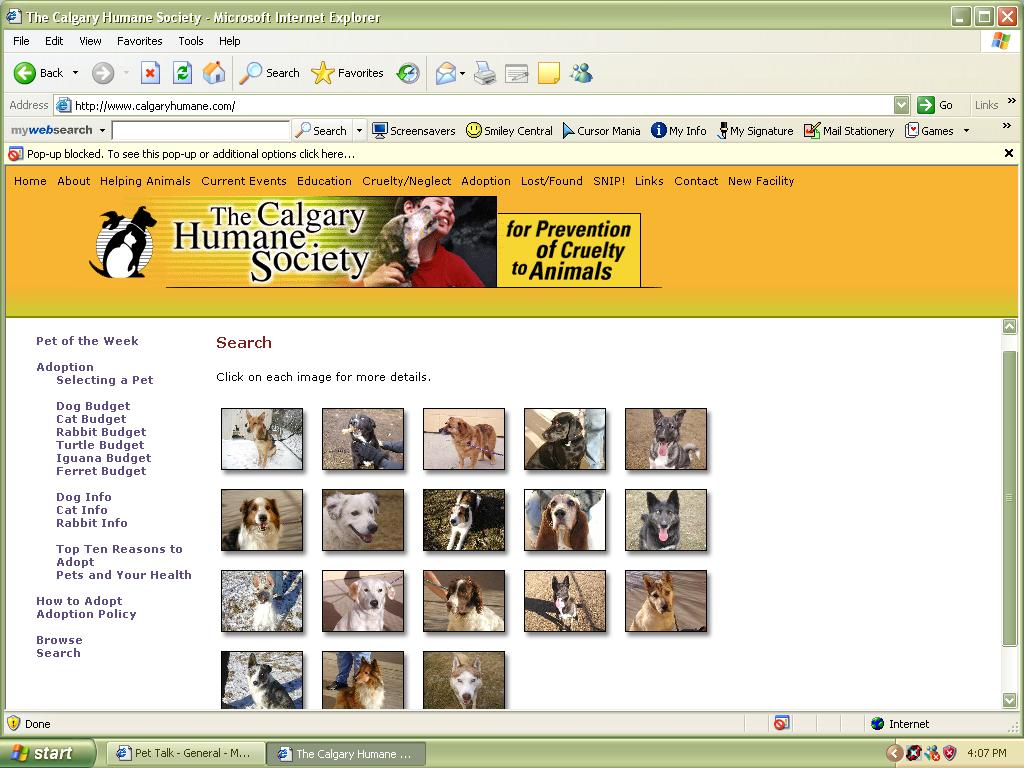Open the History clock icon
Screen dimensions: 1024x768
[408, 73]
